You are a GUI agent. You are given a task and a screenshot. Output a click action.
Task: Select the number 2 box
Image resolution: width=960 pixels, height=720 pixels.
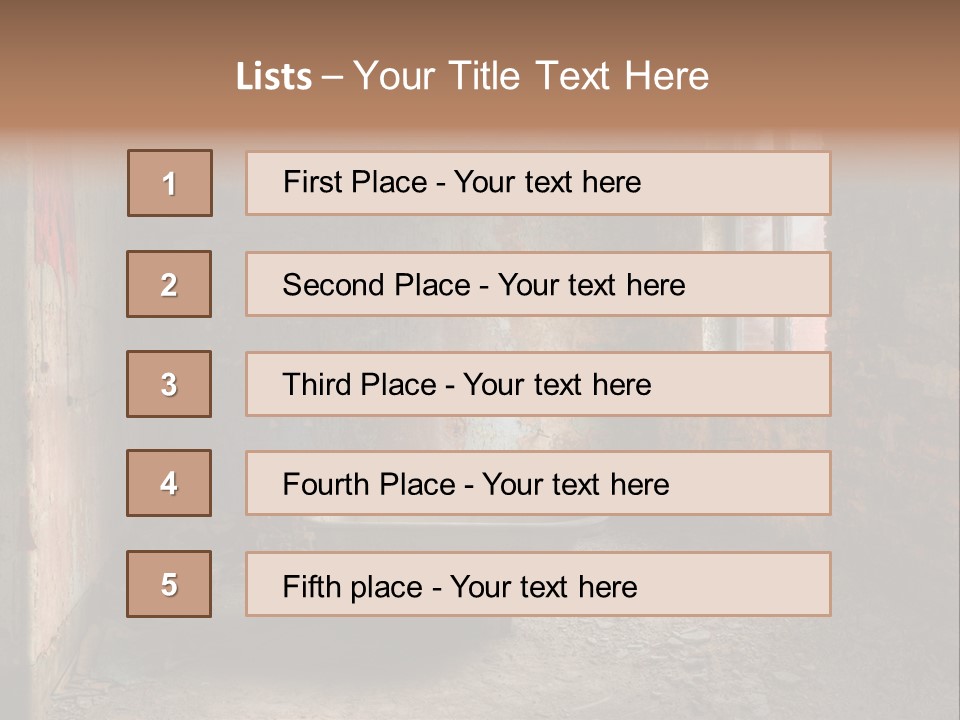click(x=169, y=284)
